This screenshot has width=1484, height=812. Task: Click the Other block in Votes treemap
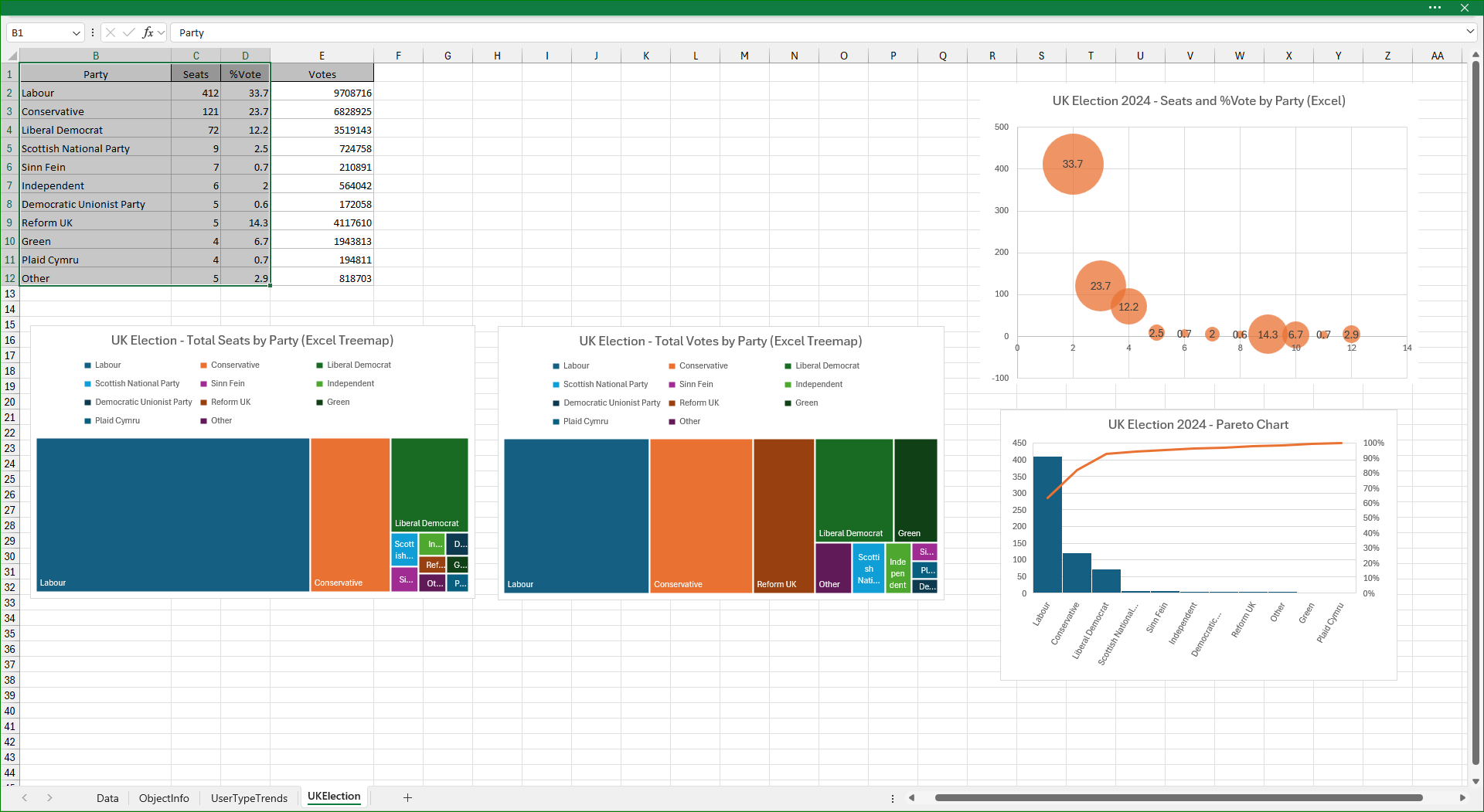click(833, 568)
